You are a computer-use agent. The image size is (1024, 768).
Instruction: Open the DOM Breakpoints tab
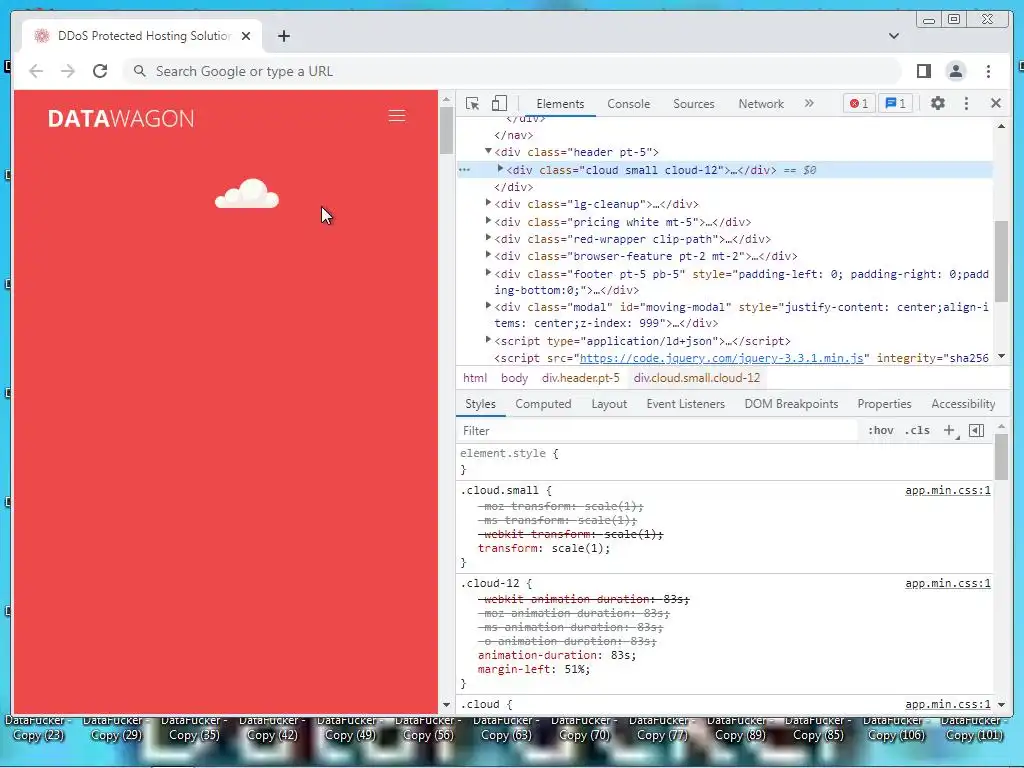coord(792,404)
